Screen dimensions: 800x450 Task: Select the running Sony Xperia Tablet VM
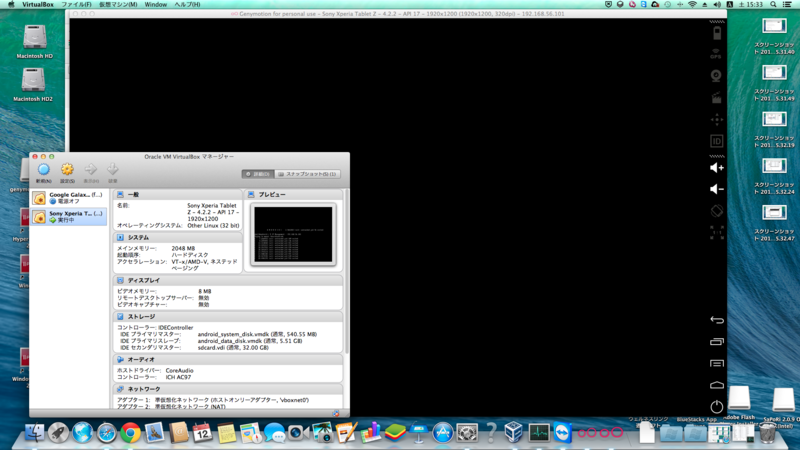(69, 217)
